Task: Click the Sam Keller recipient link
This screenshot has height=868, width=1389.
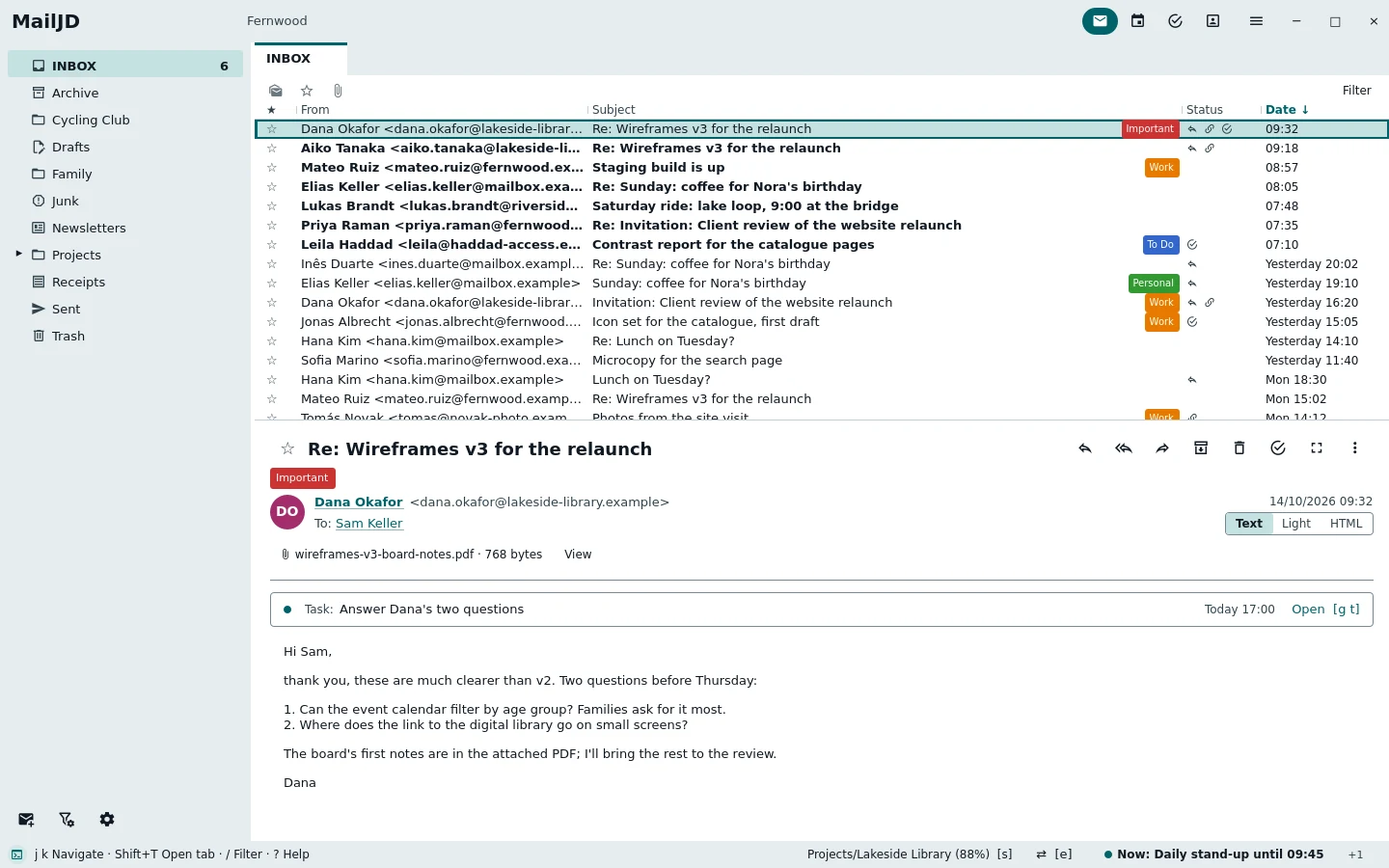Action: coord(368,524)
